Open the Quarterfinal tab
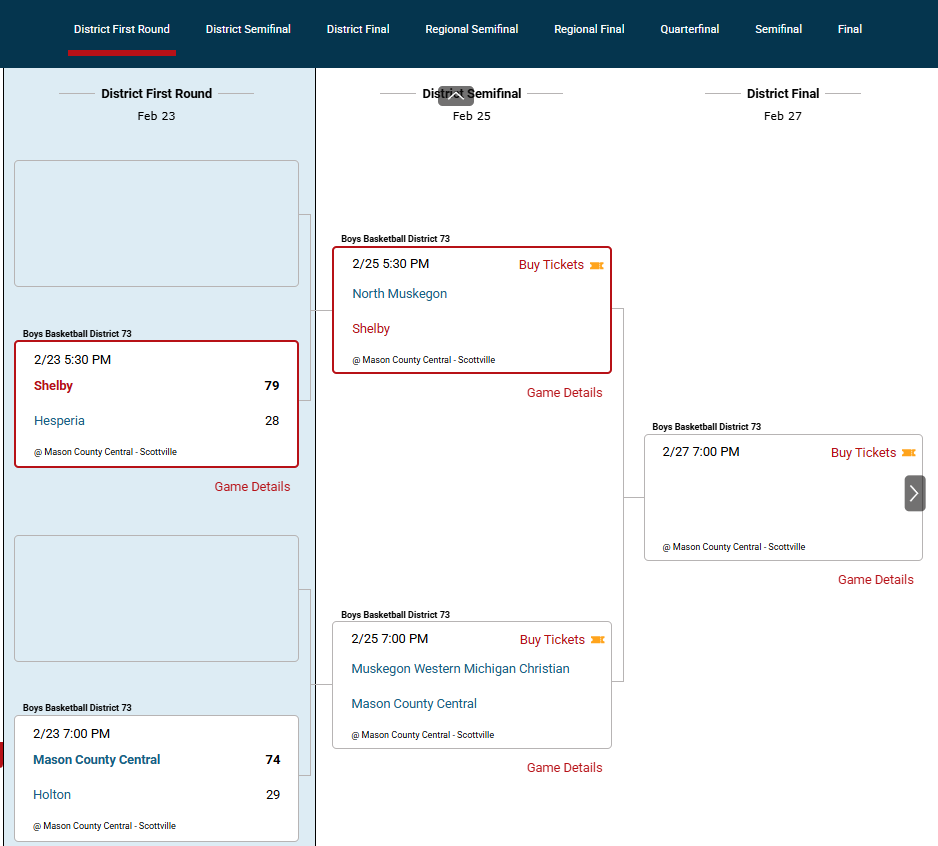This screenshot has width=938, height=846. pos(689,29)
